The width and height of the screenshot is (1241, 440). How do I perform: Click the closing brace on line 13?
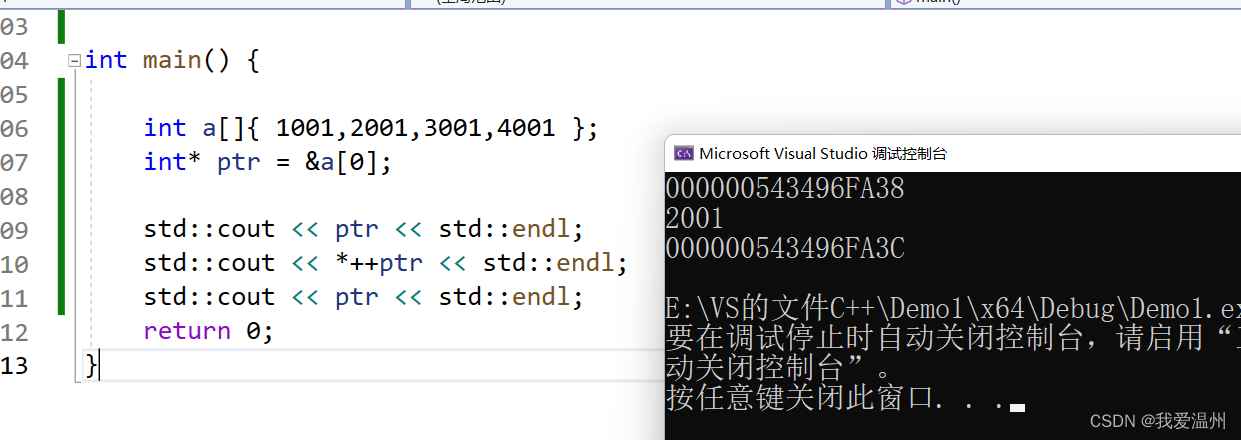pos(92,366)
